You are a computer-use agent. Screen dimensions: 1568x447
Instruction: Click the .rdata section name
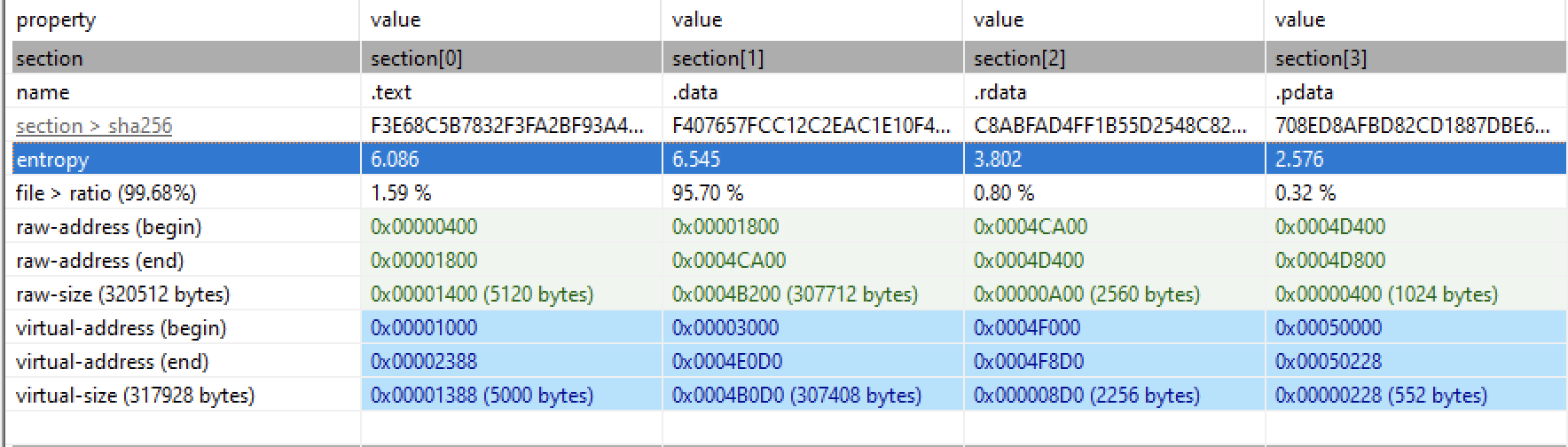tap(1000, 92)
